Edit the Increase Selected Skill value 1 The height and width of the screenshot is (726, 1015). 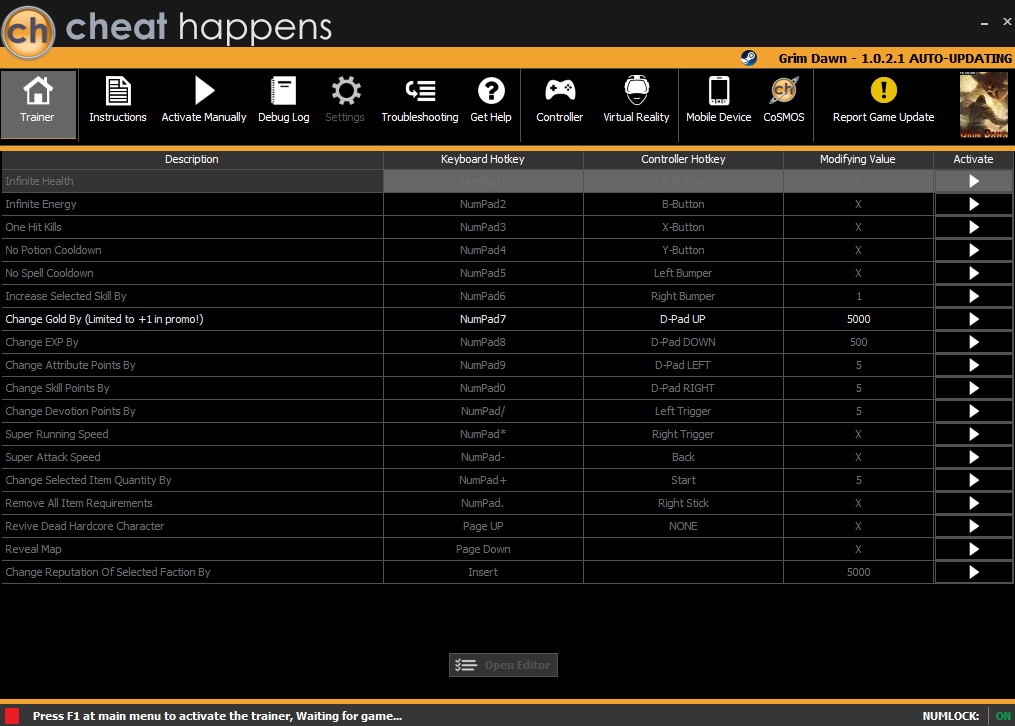tap(858, 296)
